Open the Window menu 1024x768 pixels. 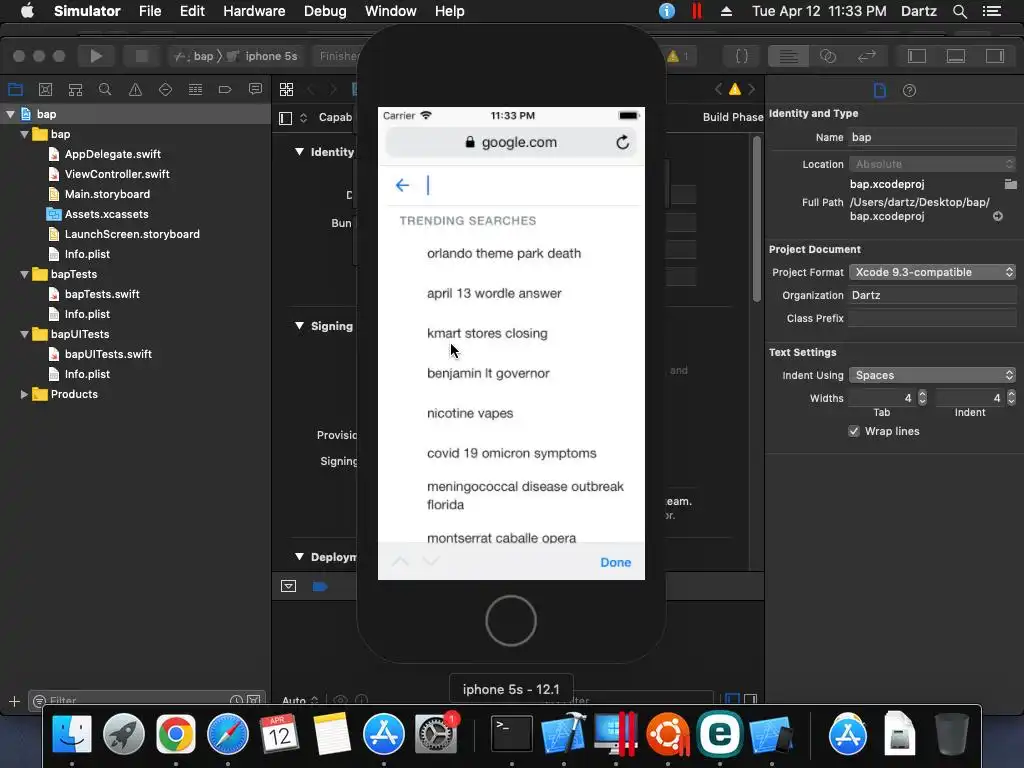(x=391, y=11)
